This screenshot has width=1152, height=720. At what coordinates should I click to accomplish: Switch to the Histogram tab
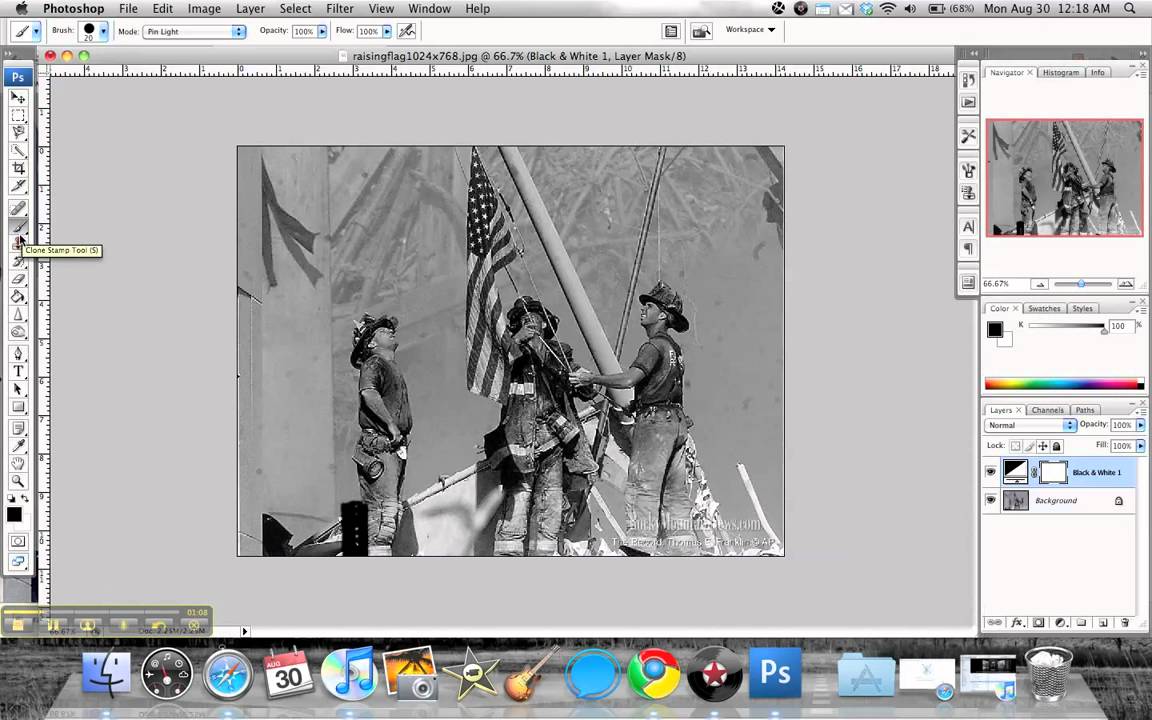tap(1060, 72)
